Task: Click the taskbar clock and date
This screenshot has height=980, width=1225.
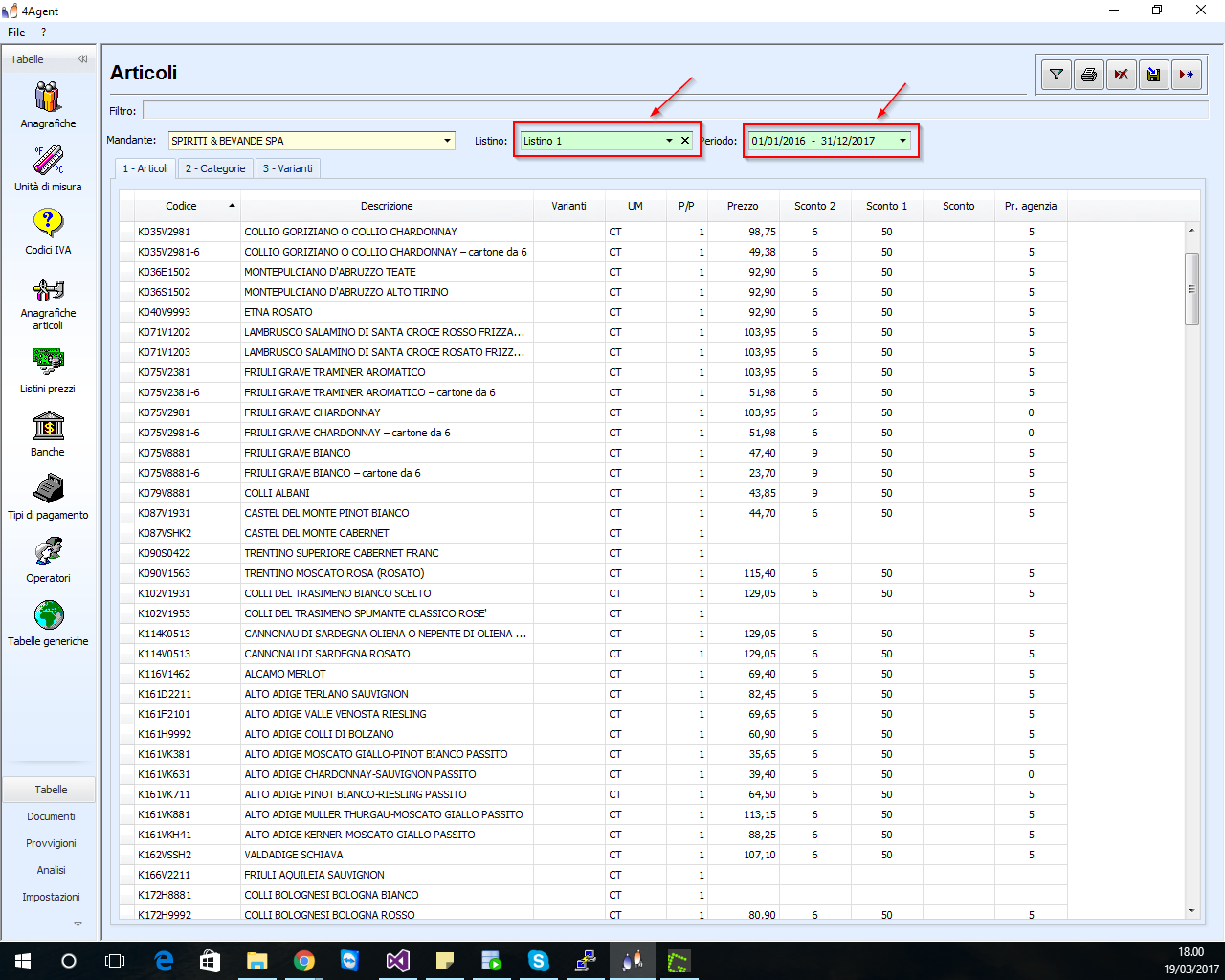Action: (1191, 961)
